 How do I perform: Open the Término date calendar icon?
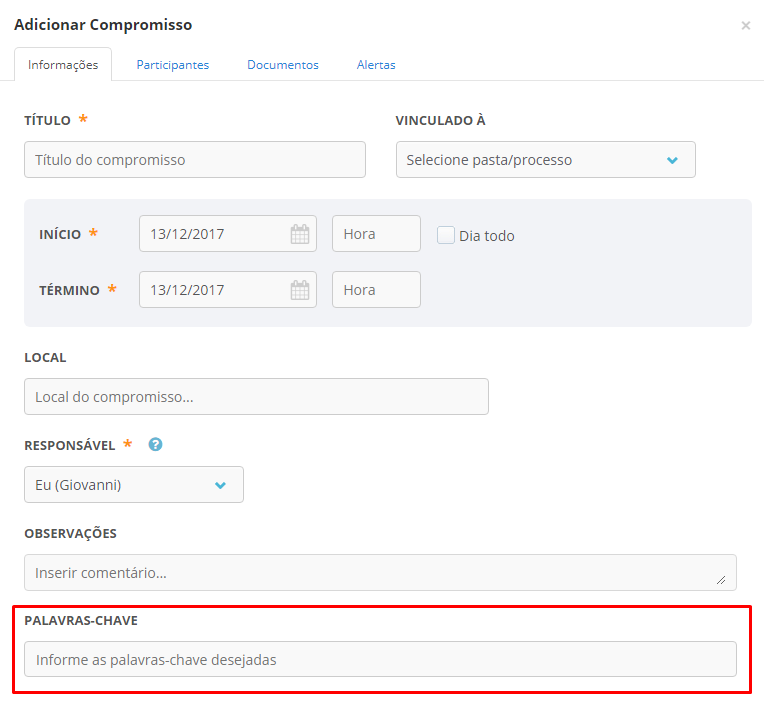[x=300, y=290]
